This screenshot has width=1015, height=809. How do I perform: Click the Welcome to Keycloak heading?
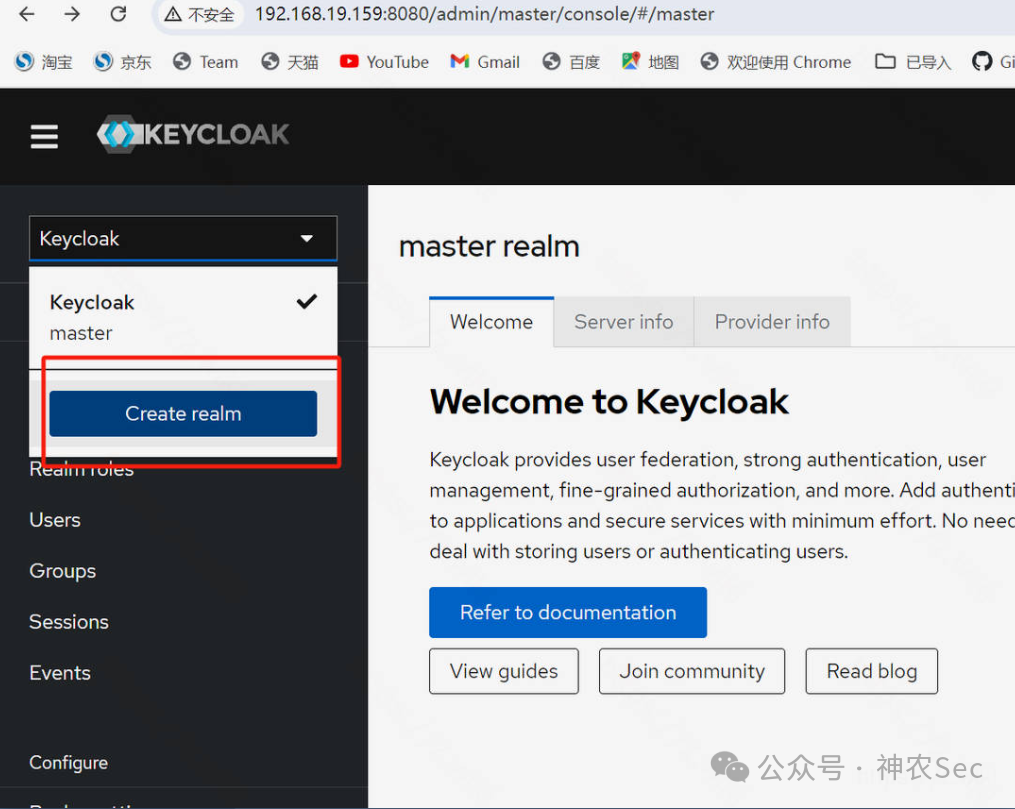[609, 402]
